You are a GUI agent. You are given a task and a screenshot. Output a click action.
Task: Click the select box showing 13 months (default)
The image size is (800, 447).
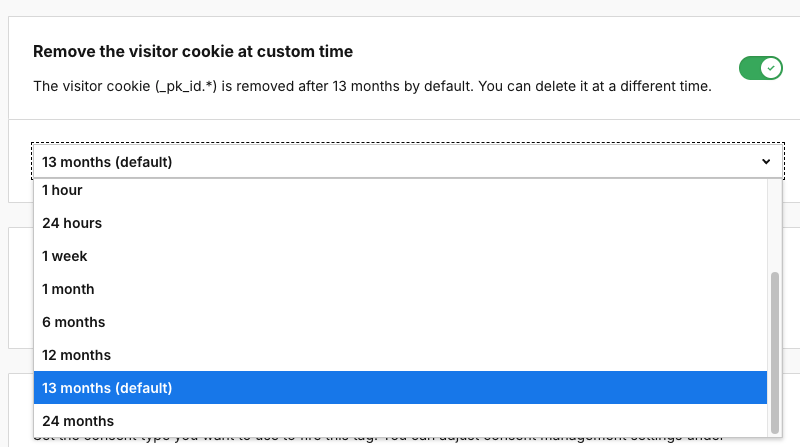pos(400,161)
